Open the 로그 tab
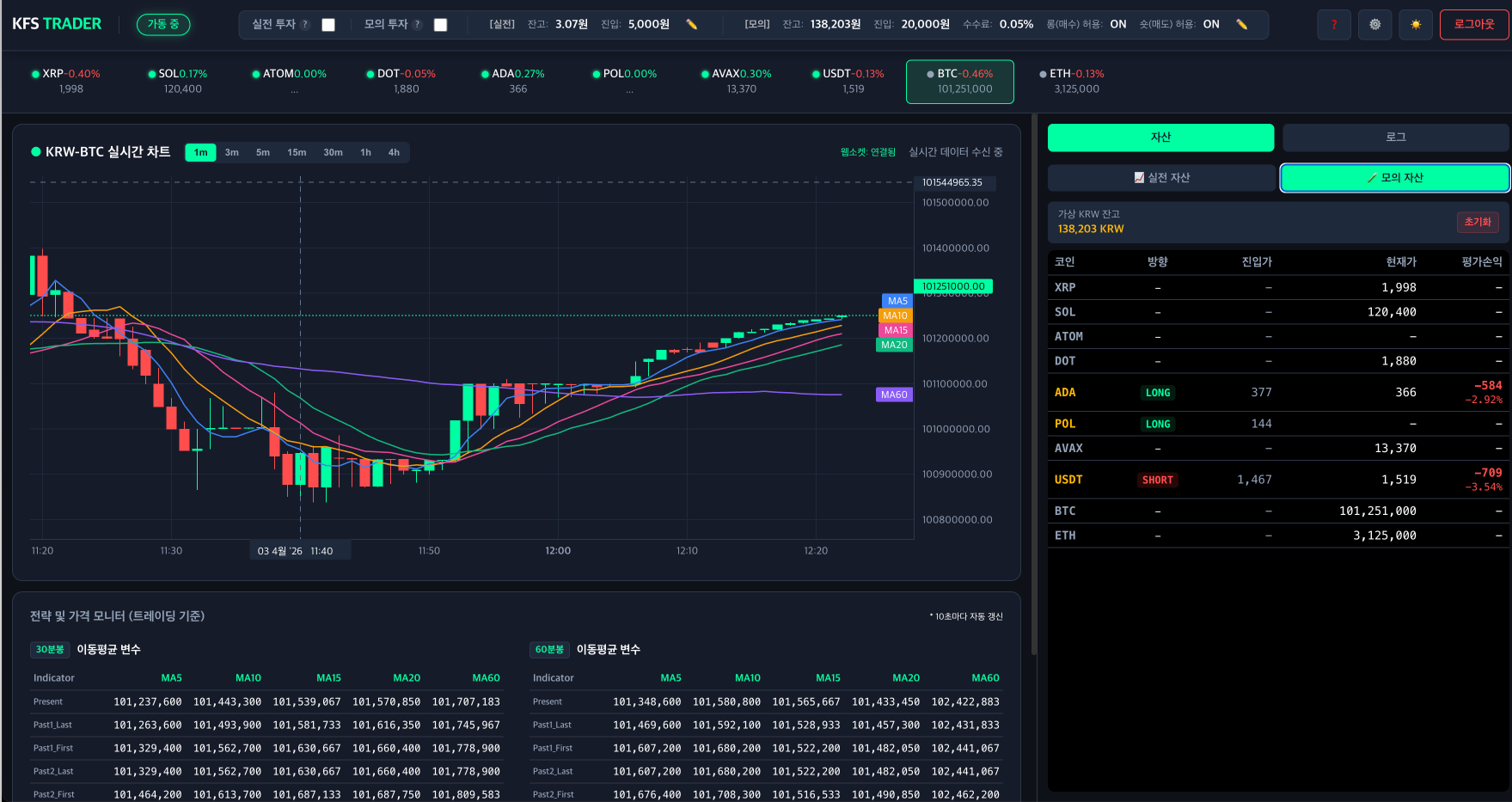Image resolution: width=1512 pixels, height=802 pixels. (x=1395, y=138)
